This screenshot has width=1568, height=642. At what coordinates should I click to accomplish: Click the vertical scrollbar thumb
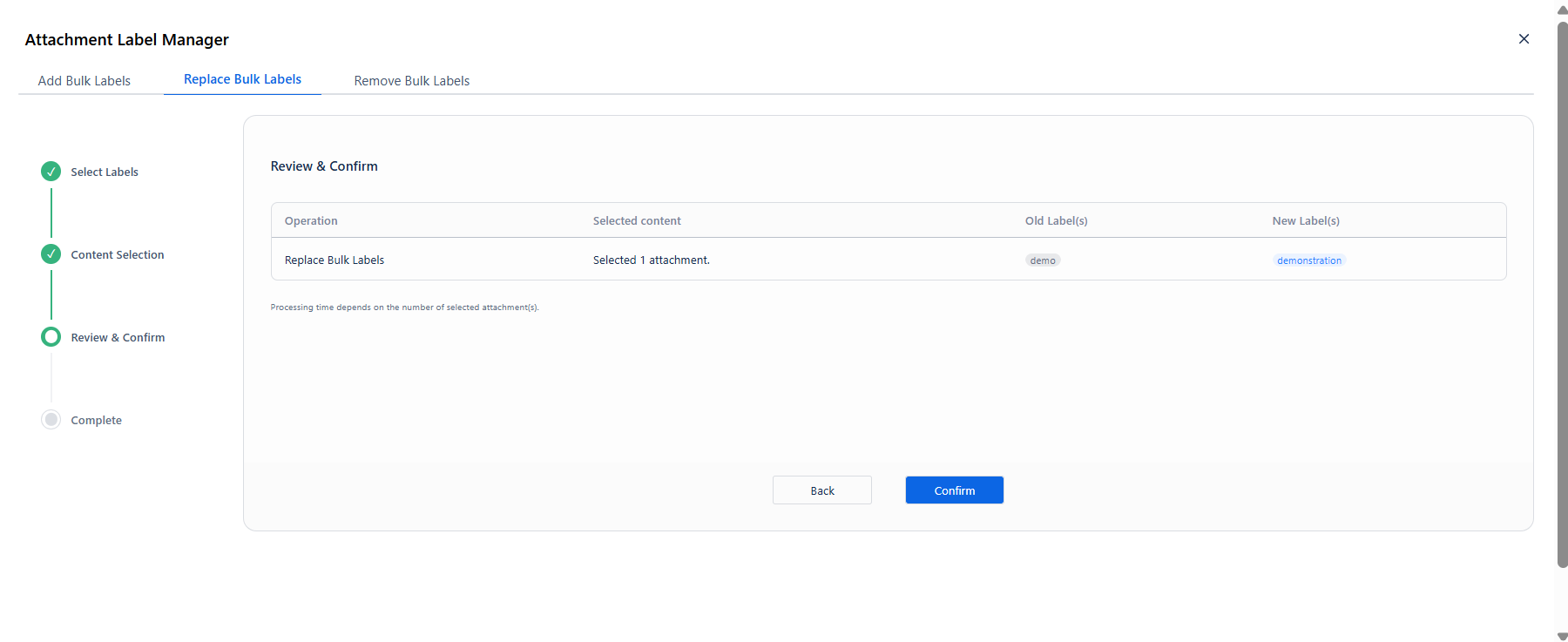tap(1562, 294)
